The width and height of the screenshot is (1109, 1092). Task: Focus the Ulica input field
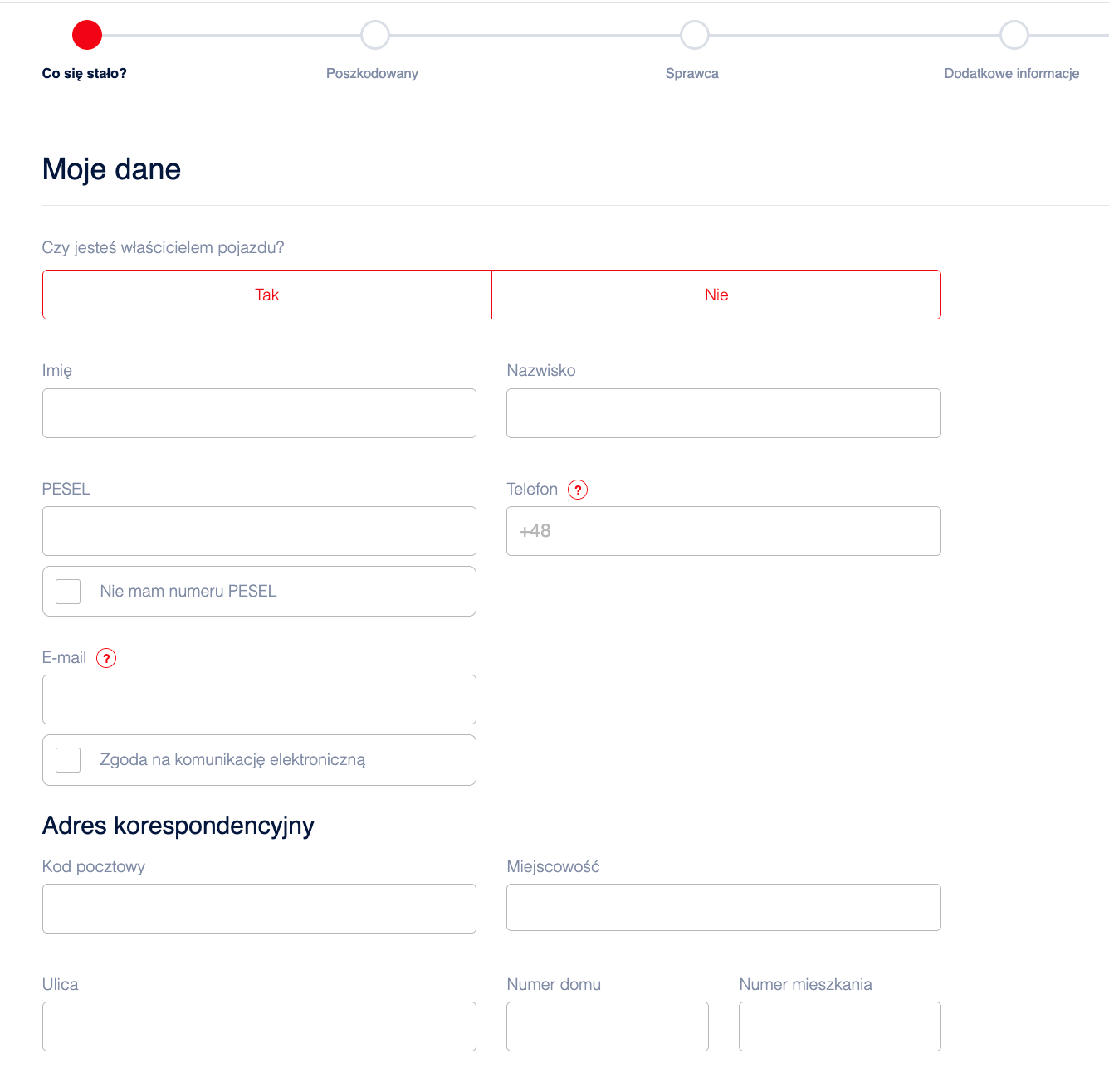click(x=259, y=1026)
